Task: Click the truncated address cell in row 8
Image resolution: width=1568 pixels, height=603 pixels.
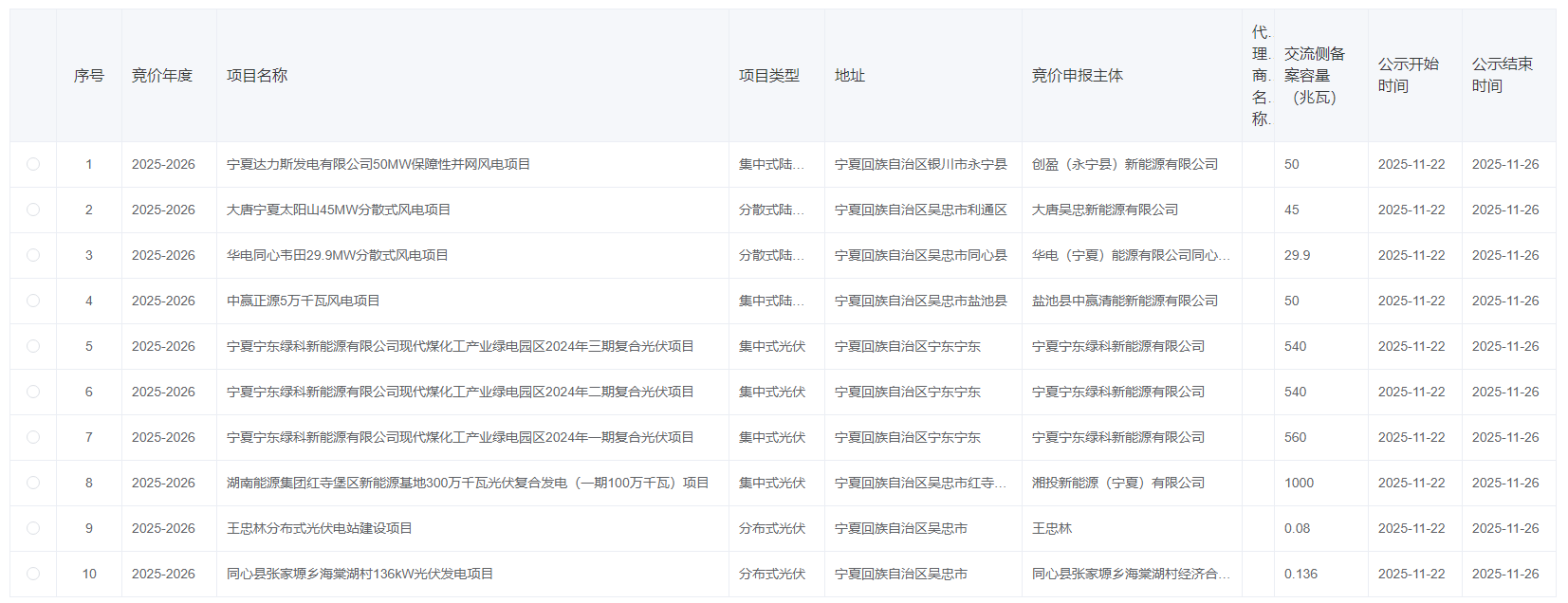Action: coord(920,483)
